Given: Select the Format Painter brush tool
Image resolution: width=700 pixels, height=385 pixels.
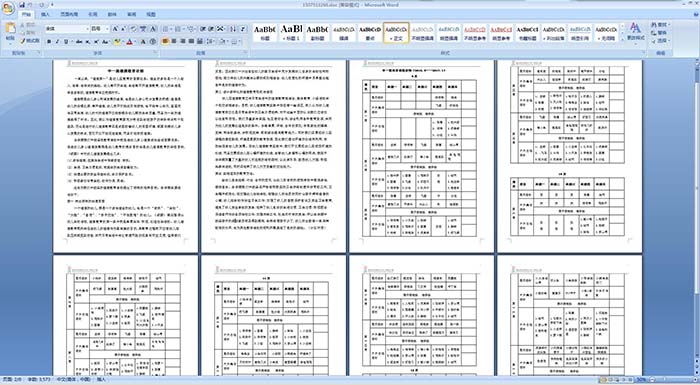Looking at the screenshot, I should point(29,41).
